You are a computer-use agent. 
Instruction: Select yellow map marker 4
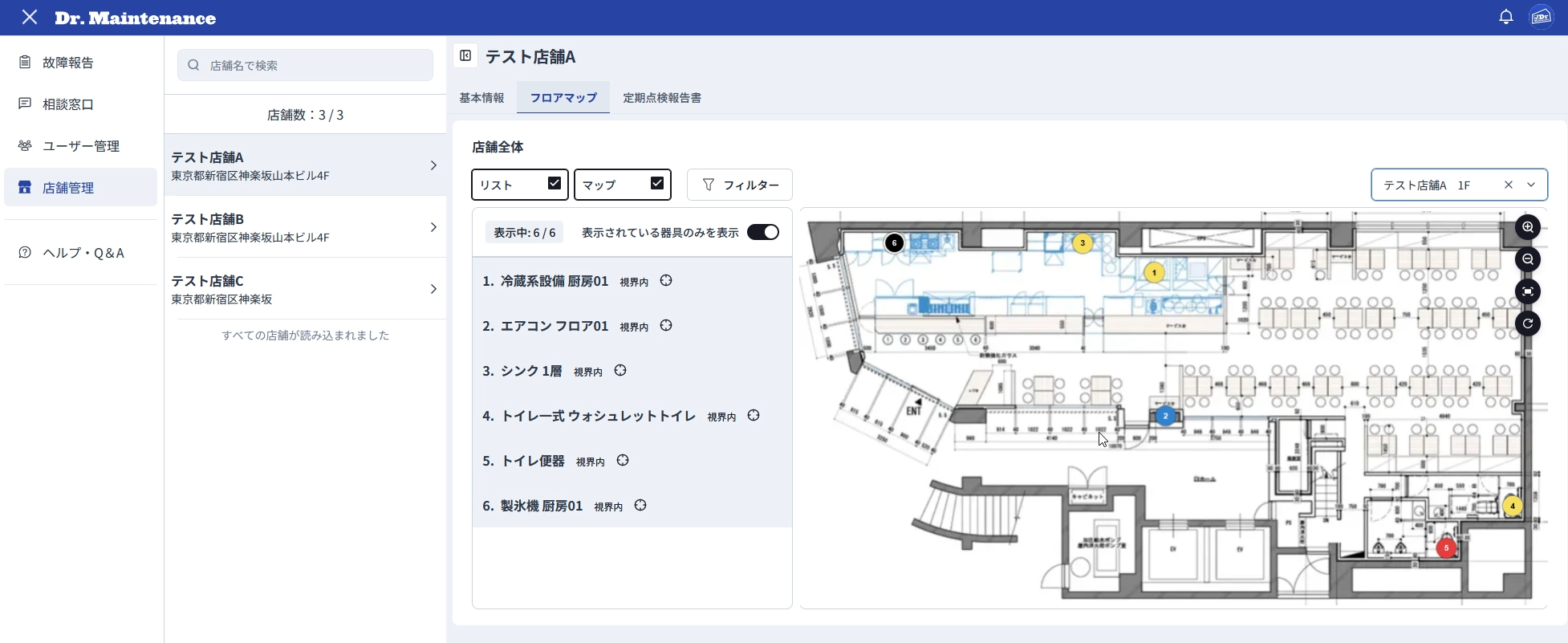pyautogui.click(x=1513, y=506)
